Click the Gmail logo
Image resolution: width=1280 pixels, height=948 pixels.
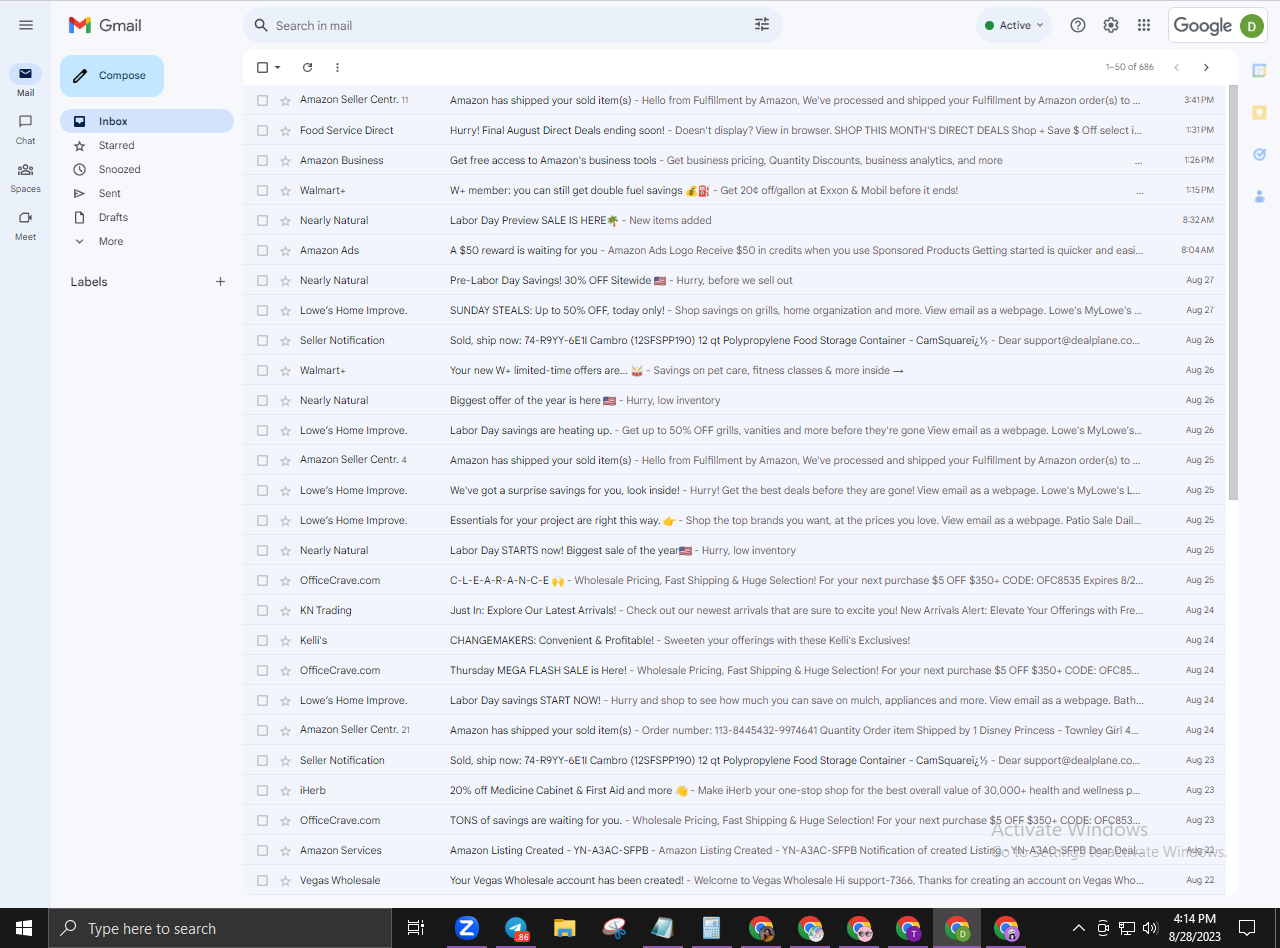point(105,25)
